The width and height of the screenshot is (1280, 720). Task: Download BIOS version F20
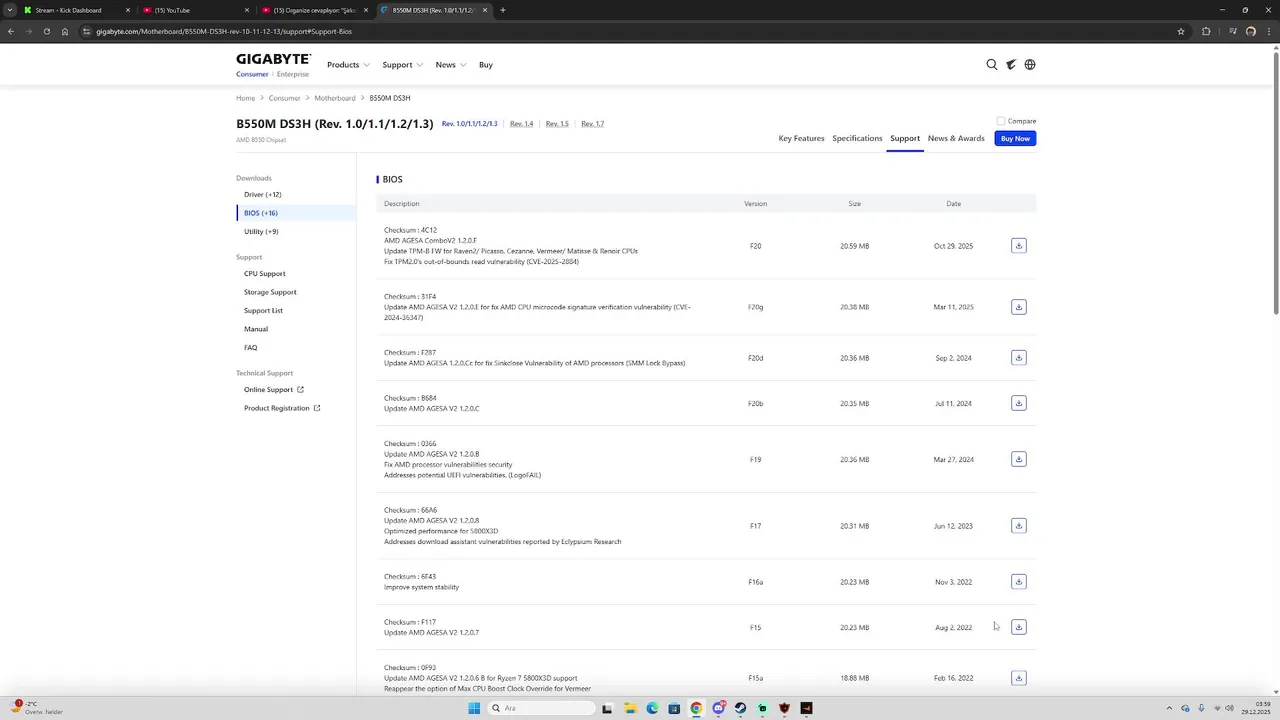(x=1018, y=246)
